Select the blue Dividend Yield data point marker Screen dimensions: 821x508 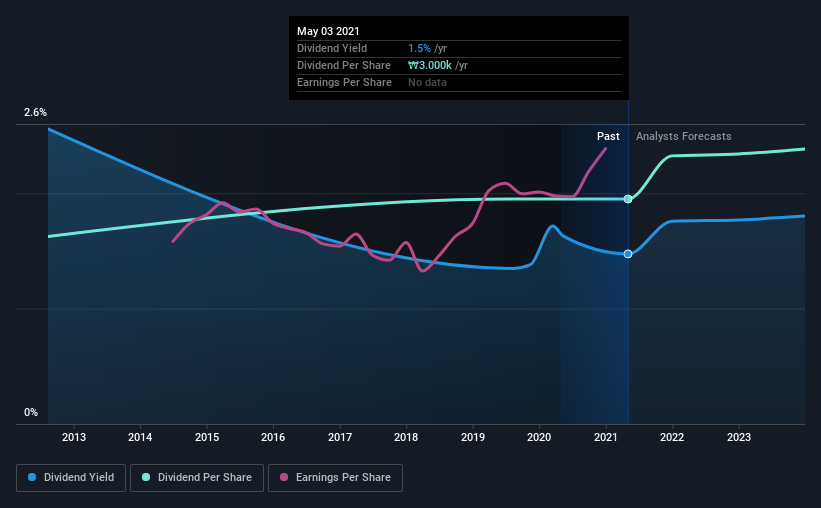point(628,254)
